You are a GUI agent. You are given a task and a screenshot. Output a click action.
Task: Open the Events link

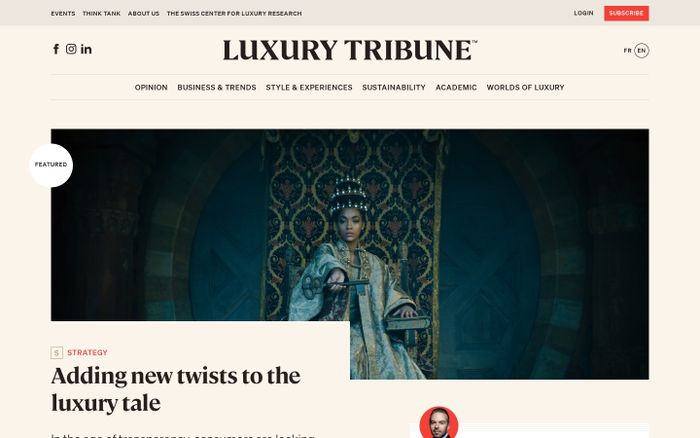pos(63,14)
